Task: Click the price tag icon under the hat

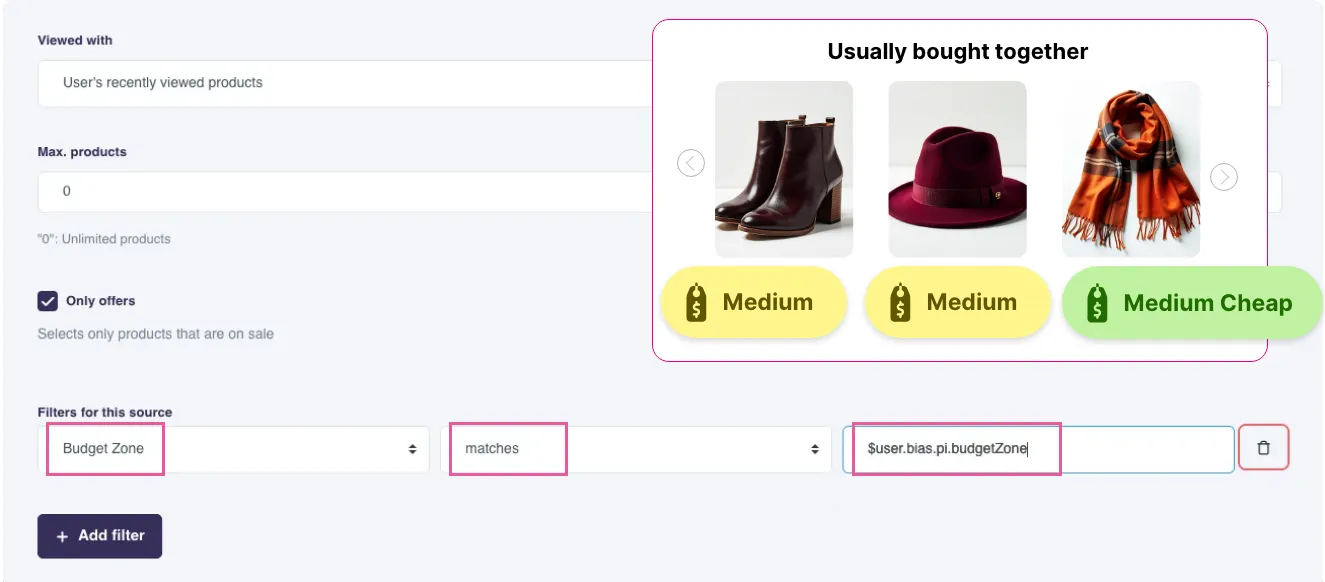Action: coord(901,302)
